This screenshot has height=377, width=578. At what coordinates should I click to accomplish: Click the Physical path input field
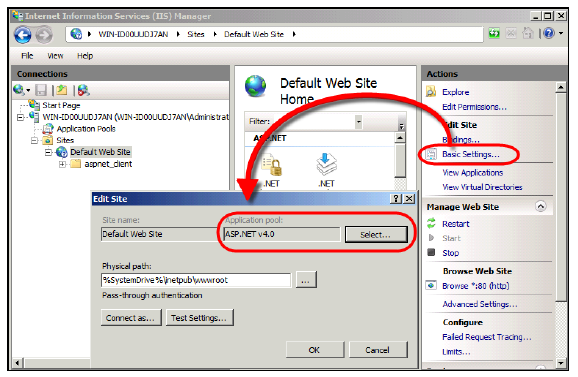pyautogui.click(x=196, y=280)
